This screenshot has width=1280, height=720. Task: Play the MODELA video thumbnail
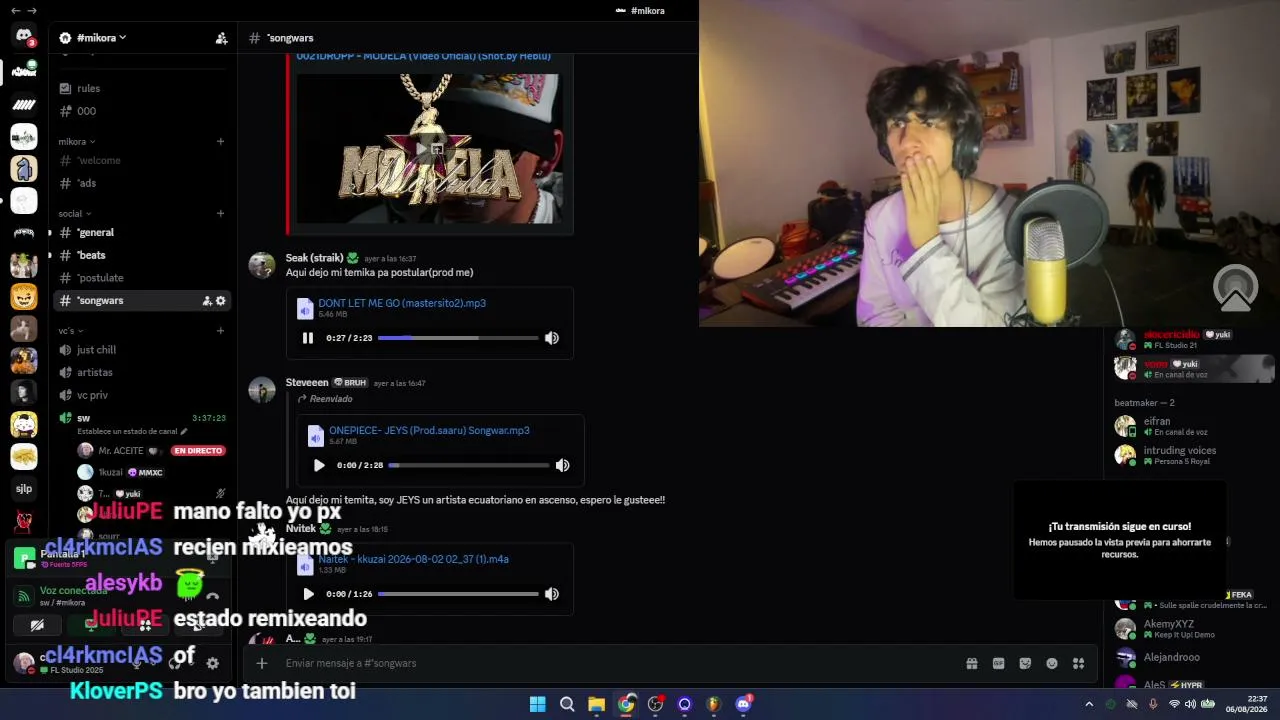tap(429, 148)
